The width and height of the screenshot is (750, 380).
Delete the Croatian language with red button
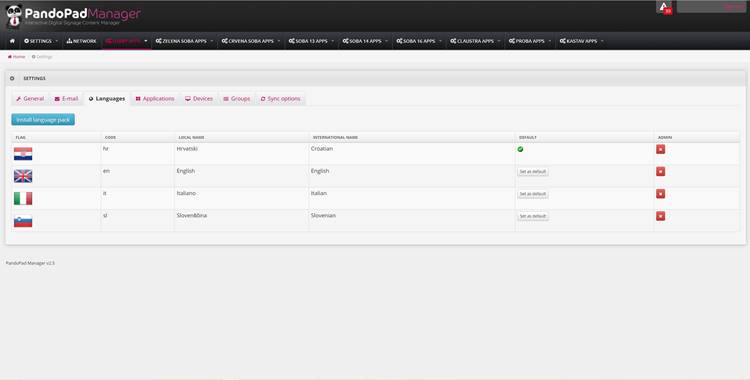pyautogui.click(x=661, y=149)
